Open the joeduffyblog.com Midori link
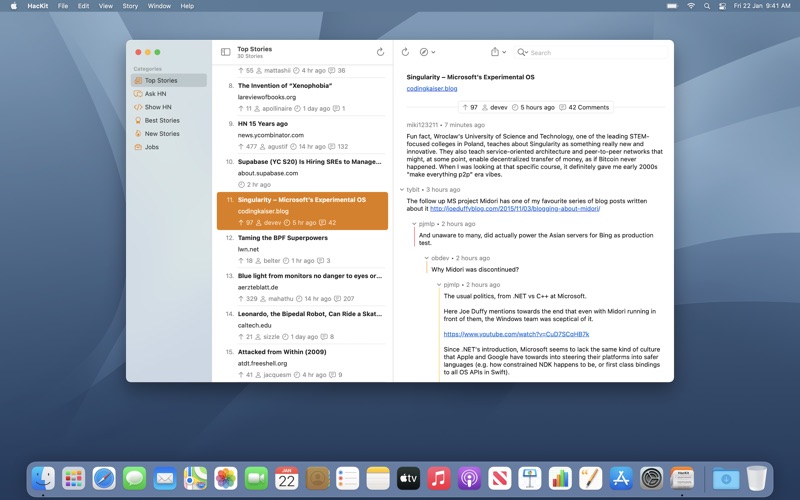 (514, 209)
